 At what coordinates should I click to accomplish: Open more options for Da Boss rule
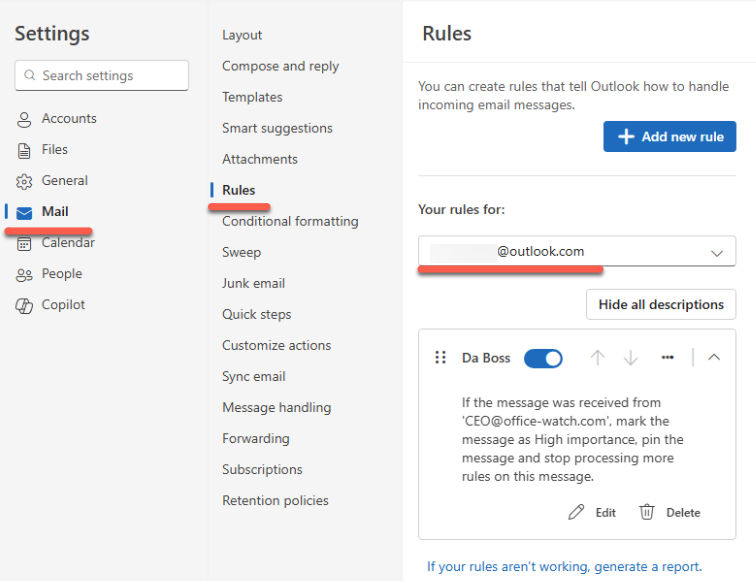tap(668, 358)
